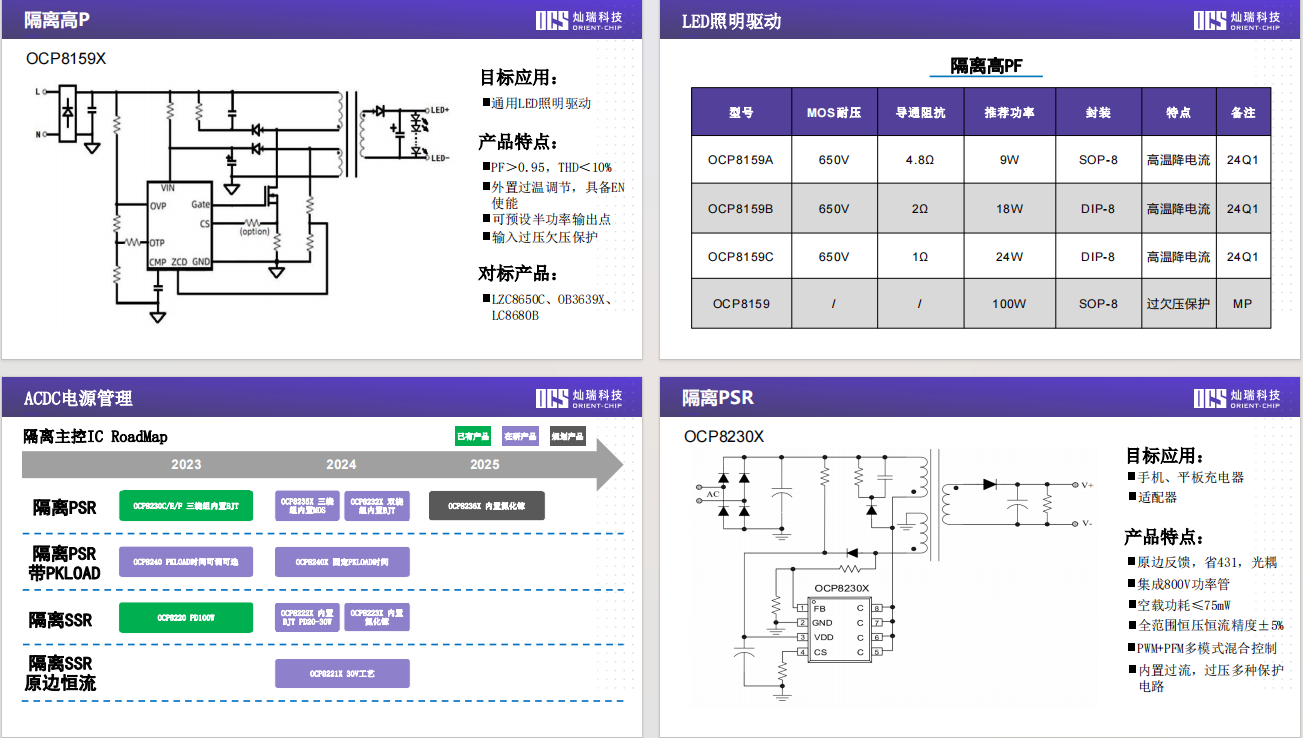Screen dimensions: 1303x738
Task: Click the OCP8223X 内置氮化镓 block
Action: click(377, 618)
